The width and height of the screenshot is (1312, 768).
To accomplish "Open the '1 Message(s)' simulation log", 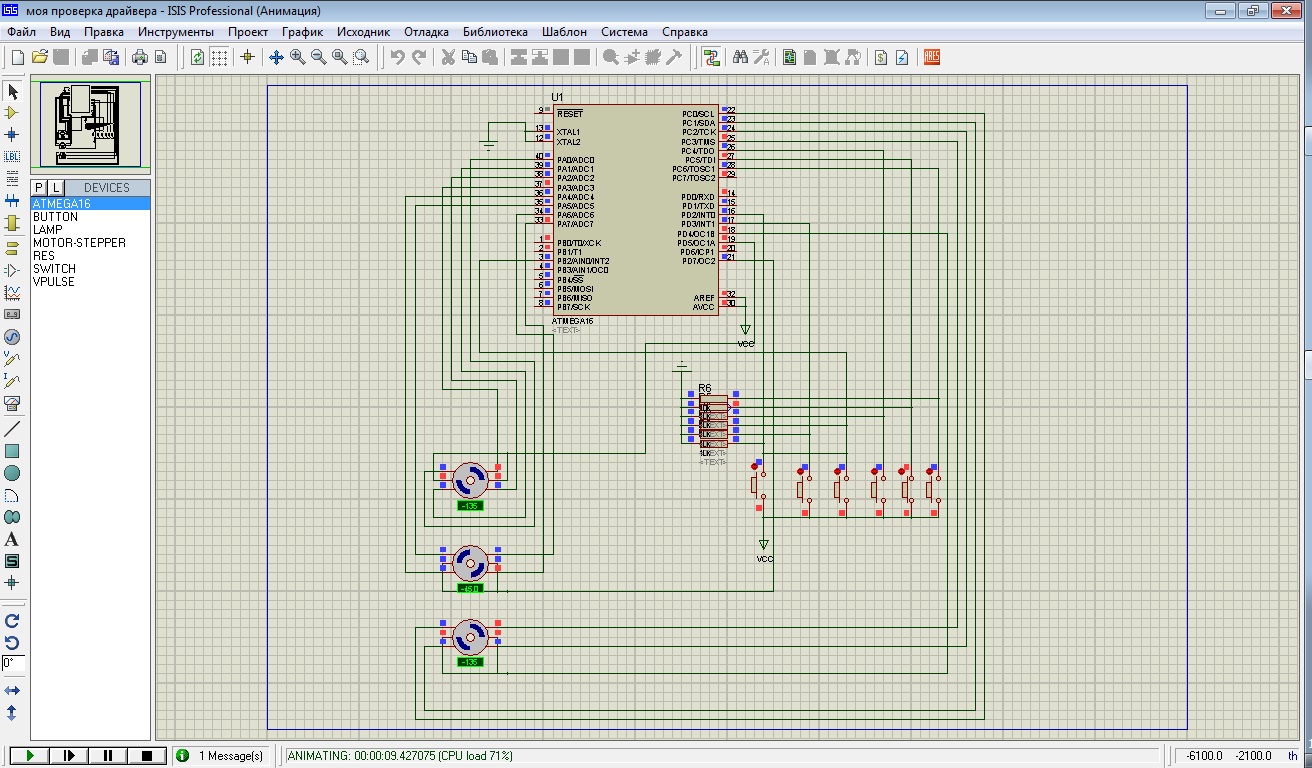I will coord(222,756).
